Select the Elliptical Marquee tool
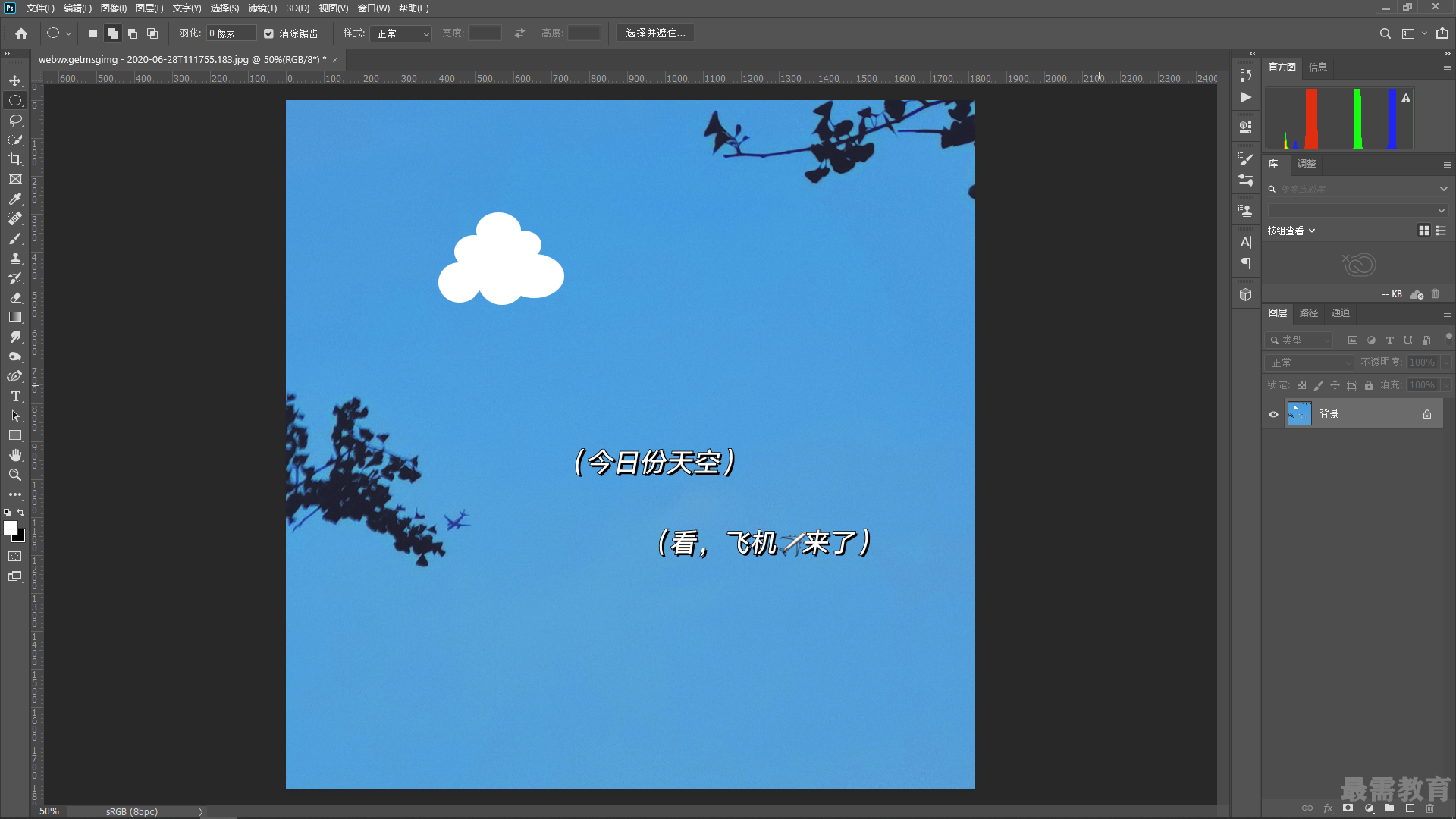This screenshot has height=819, width=1456. coord(15,100)
